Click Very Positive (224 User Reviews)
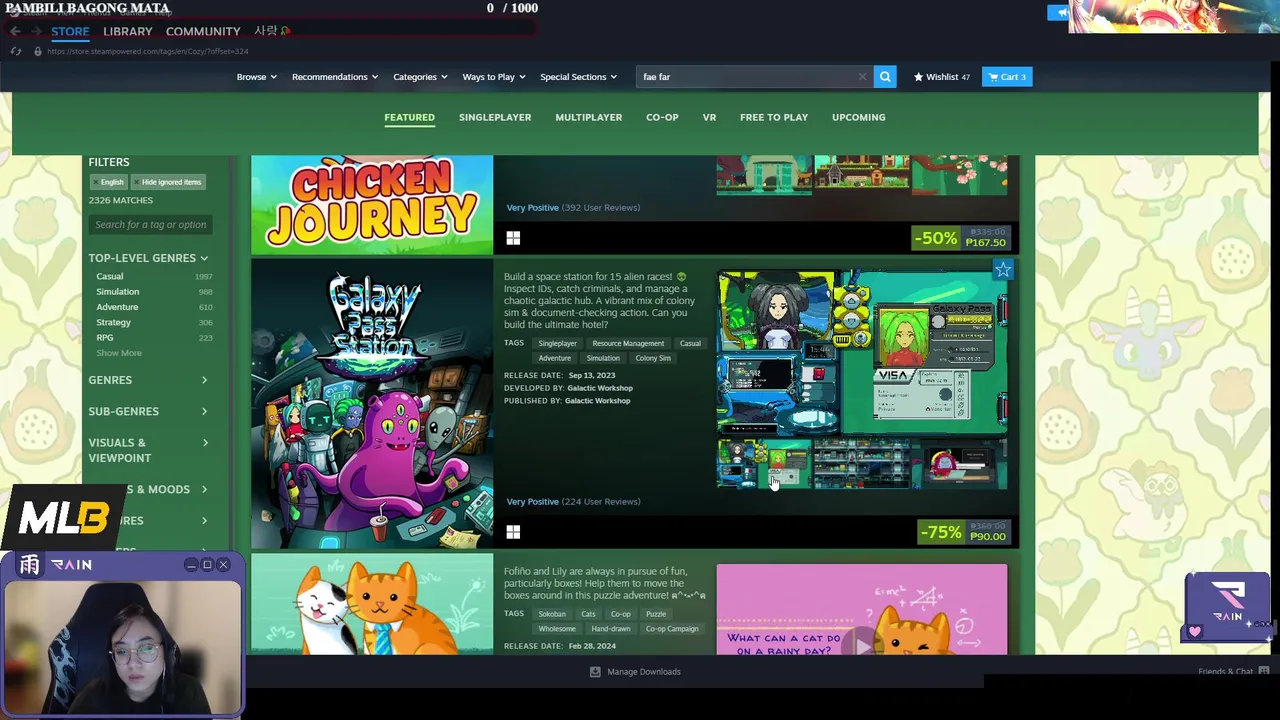1280x720 pixels. coord(573,502)
